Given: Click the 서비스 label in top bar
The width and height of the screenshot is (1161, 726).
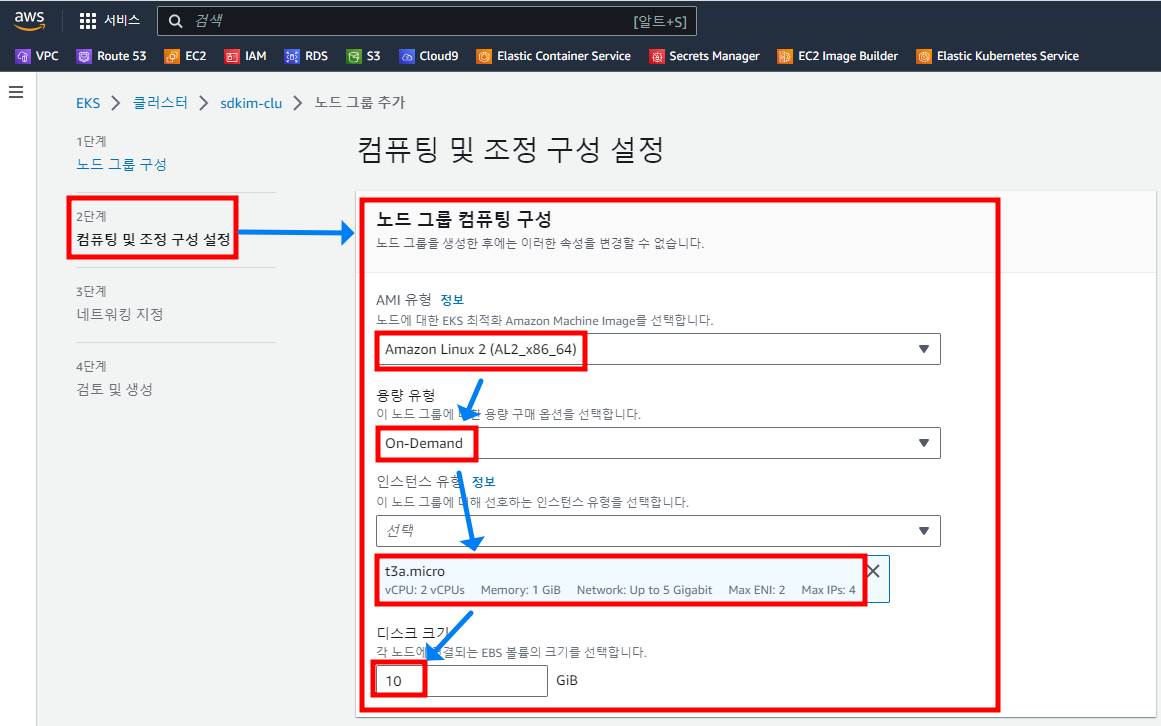Looking at the screenshot, I should 122,21.
